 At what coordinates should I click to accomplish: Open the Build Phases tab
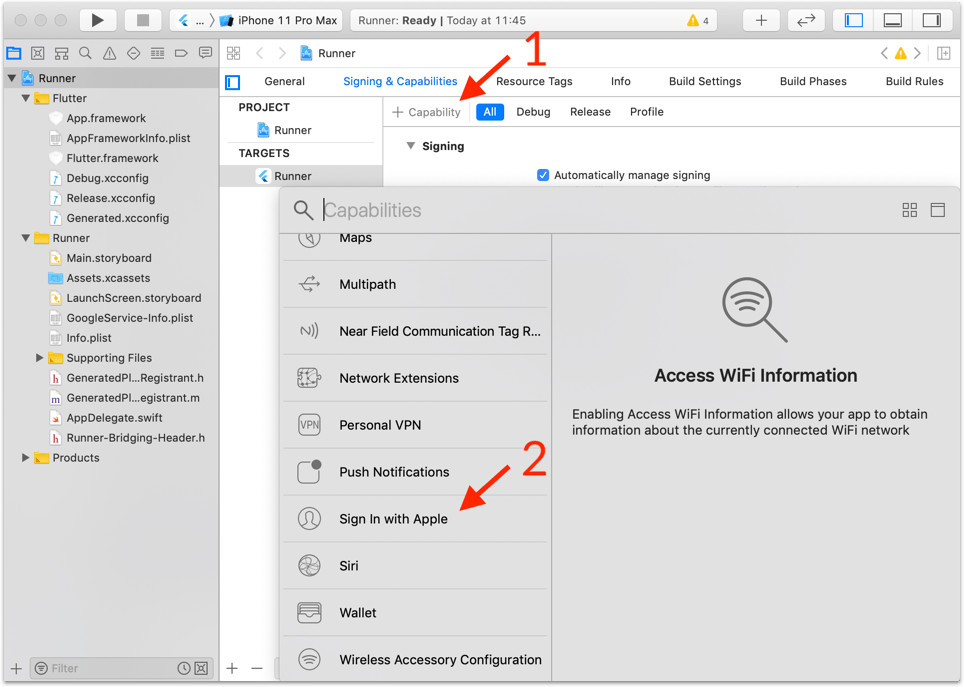pyautogui.click(x=813, y=81)
